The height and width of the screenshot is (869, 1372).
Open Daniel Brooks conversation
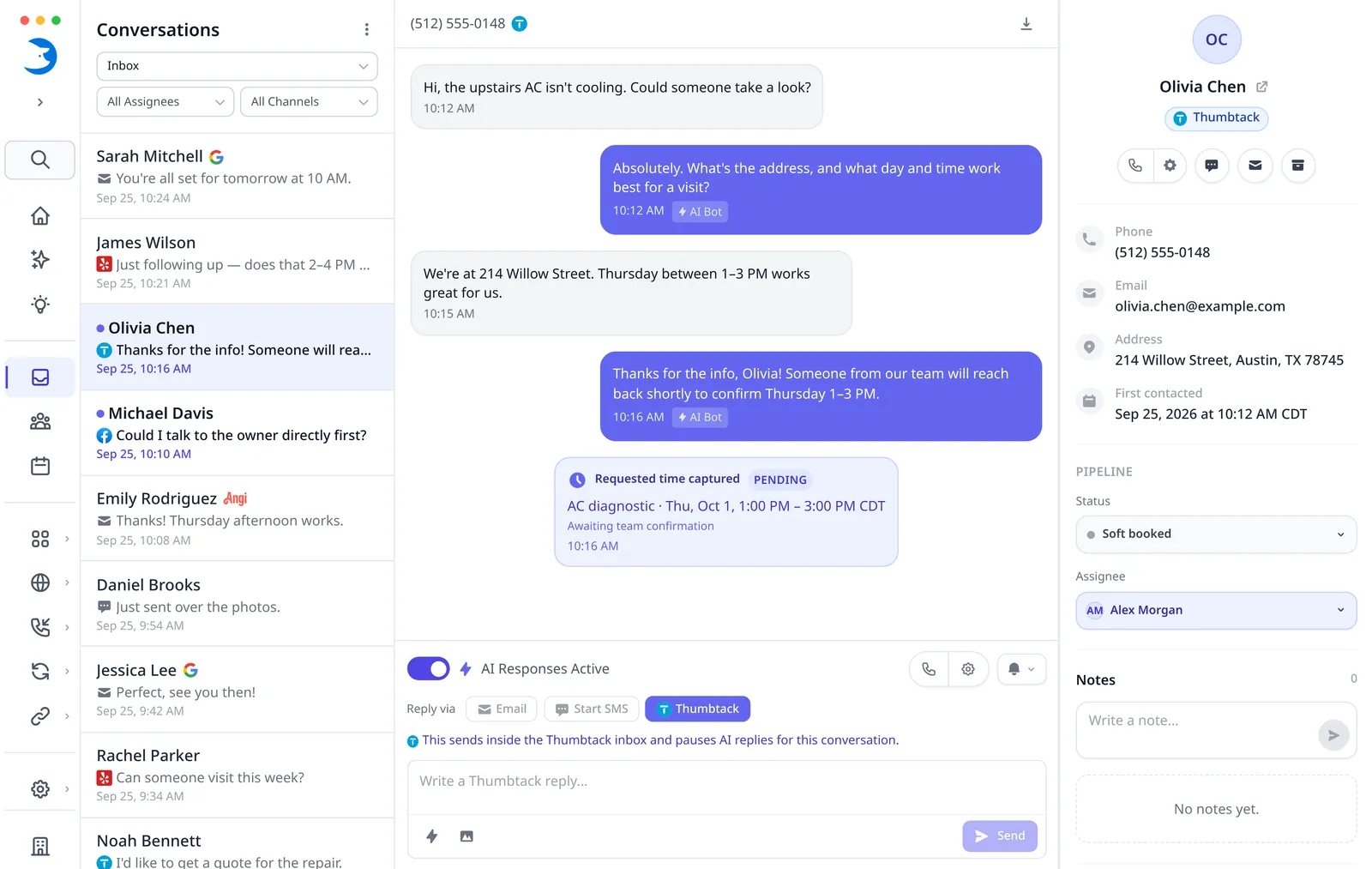pos(237,604)
